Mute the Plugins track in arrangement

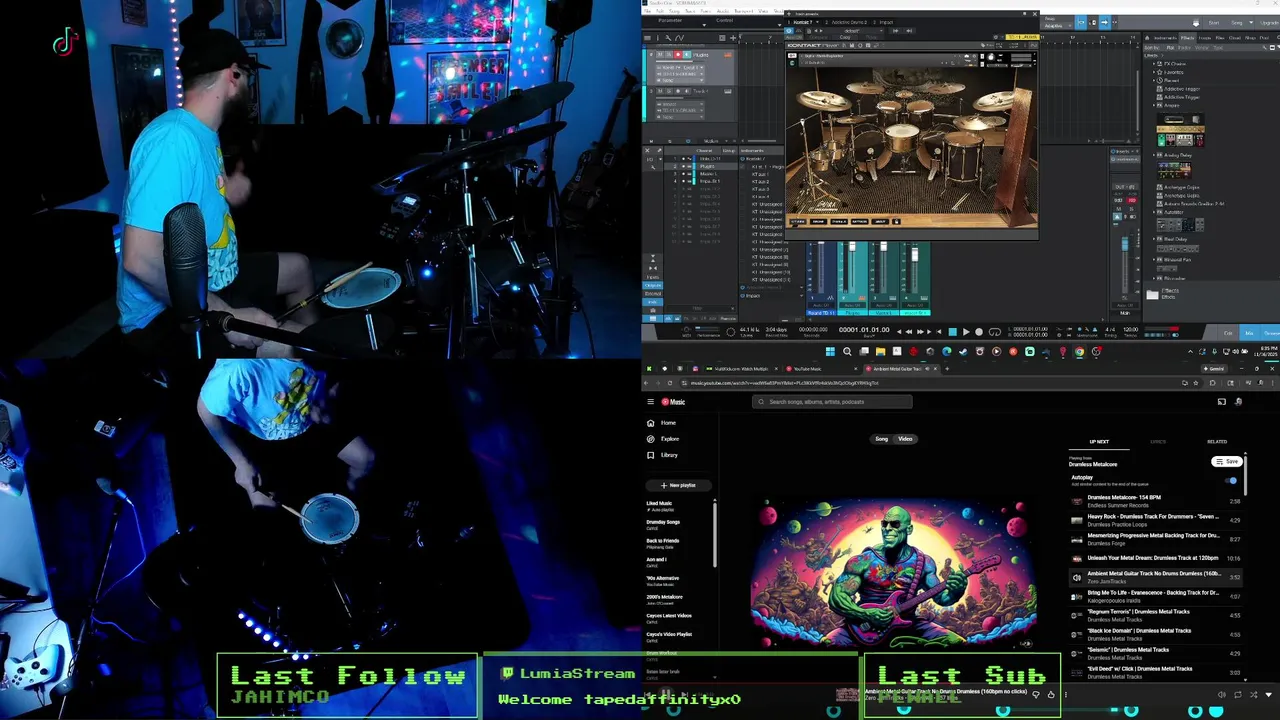click(x=660, y=54)
